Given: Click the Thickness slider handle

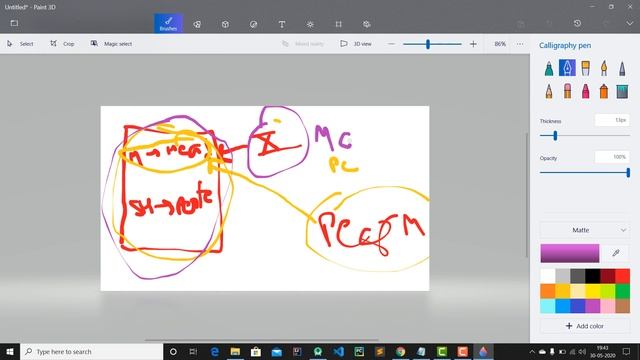Looking at the screenshot, I should click(x=555, y=136).
